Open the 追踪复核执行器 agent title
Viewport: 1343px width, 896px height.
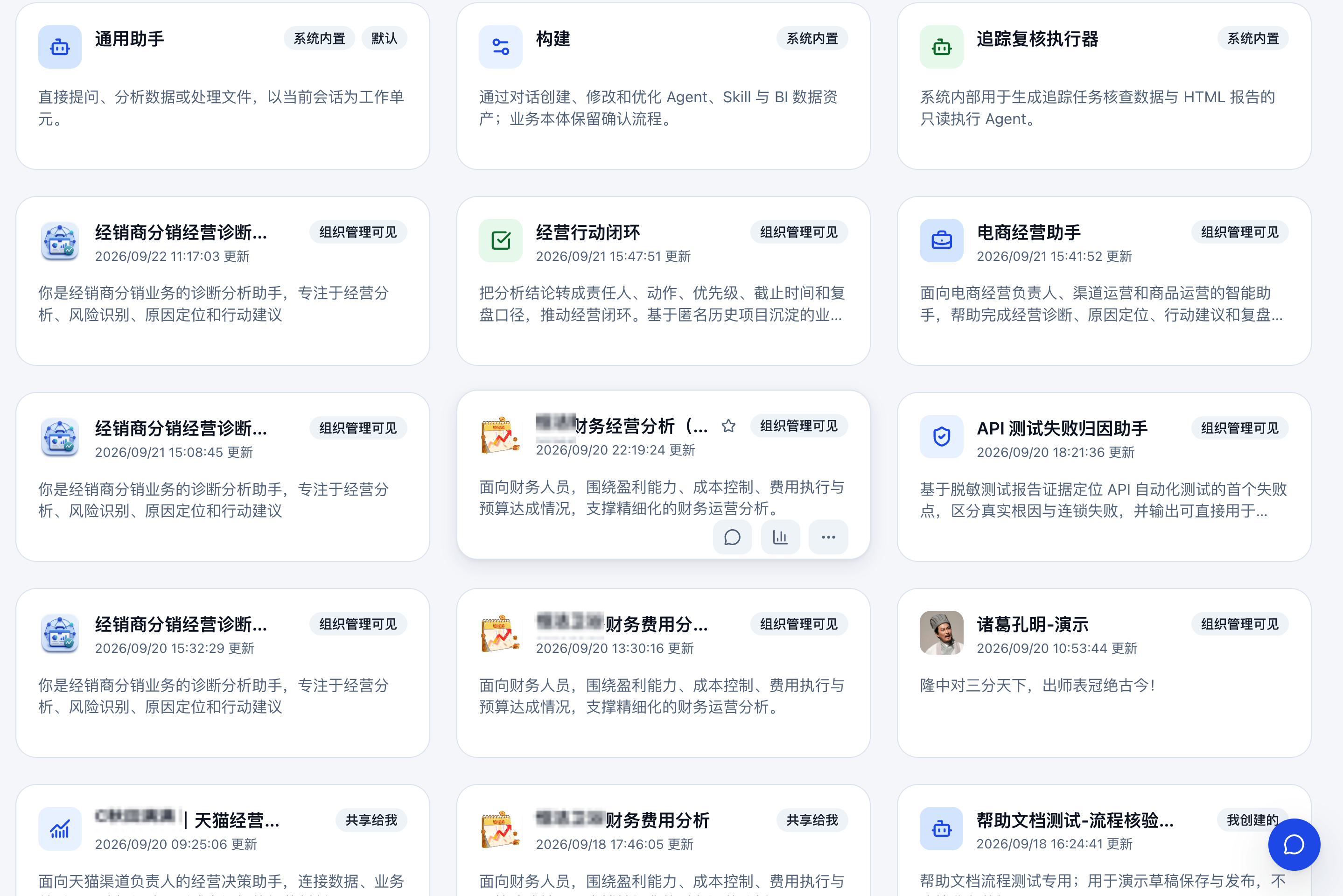1037,38
